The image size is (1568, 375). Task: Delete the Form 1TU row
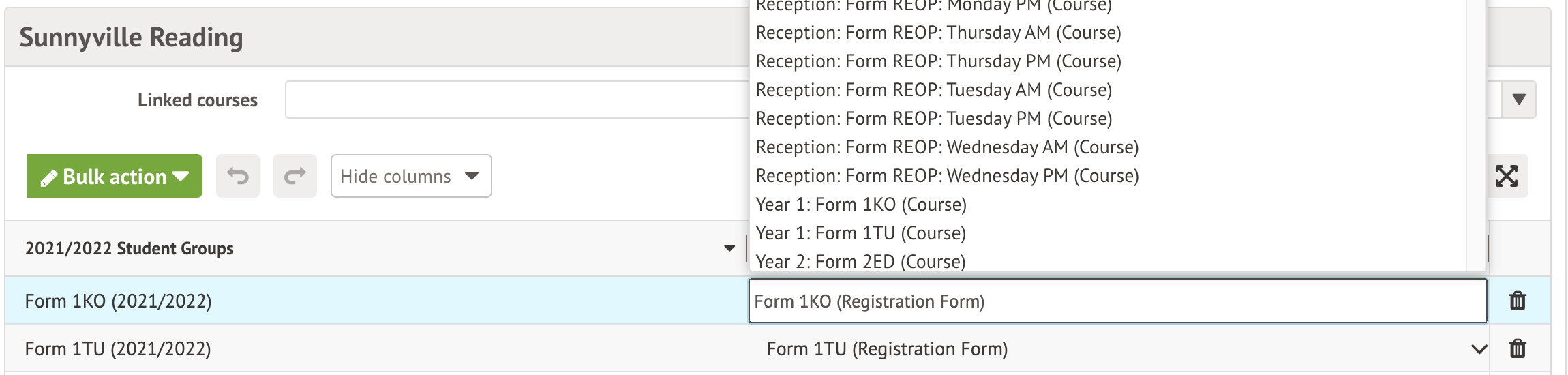pos(1518,348)
